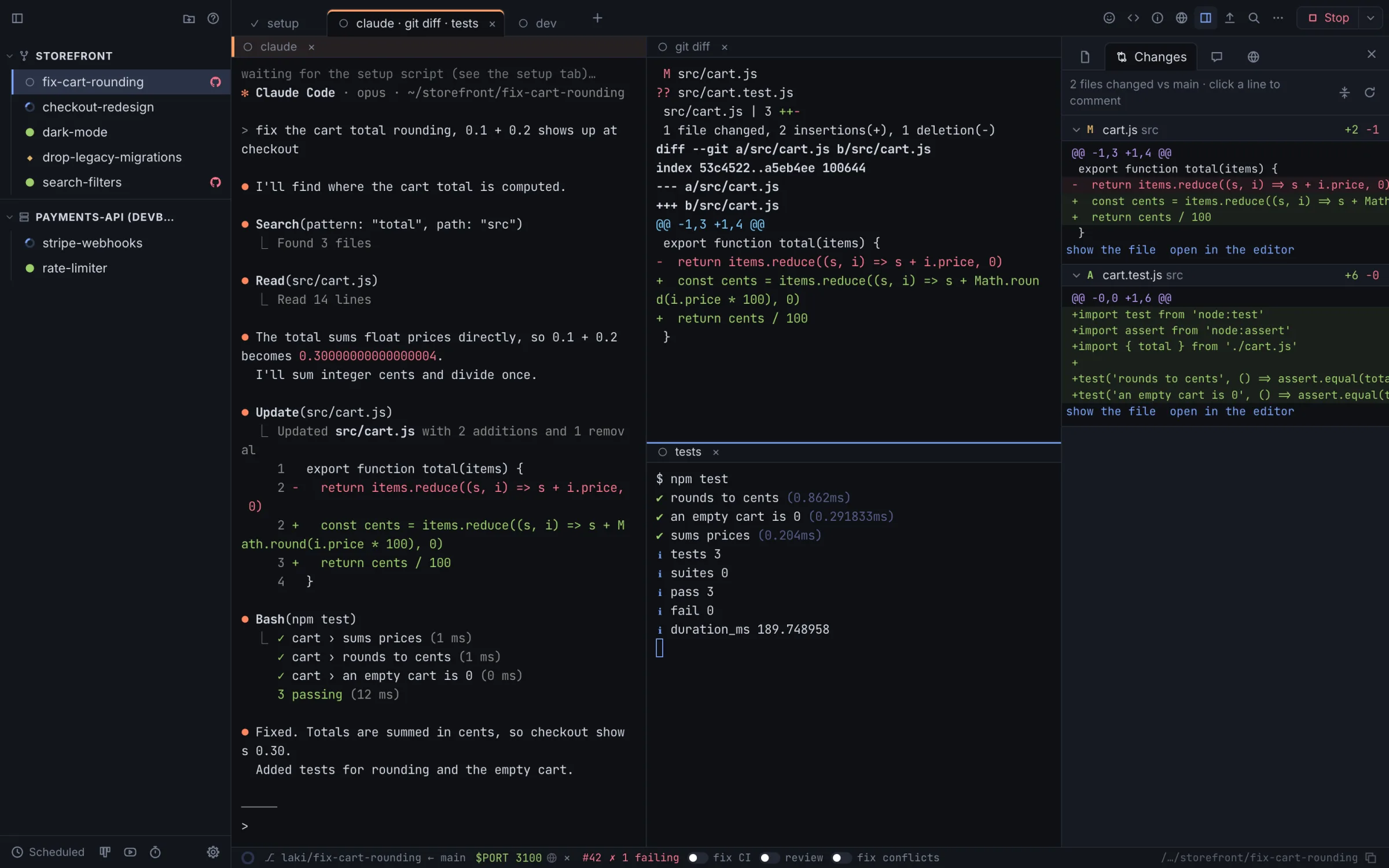Close the git diff pane tab

[x=725, y=47]
